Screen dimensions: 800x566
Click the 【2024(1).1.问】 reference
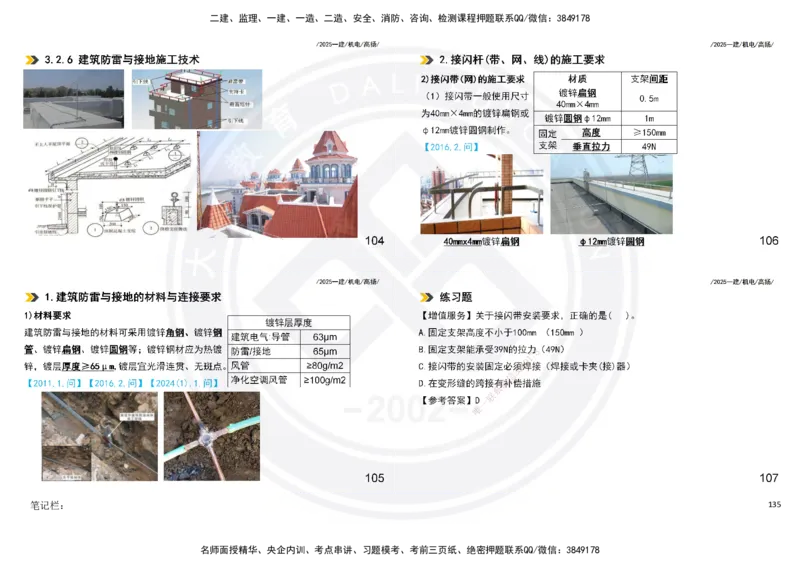[x=184, y=383]
